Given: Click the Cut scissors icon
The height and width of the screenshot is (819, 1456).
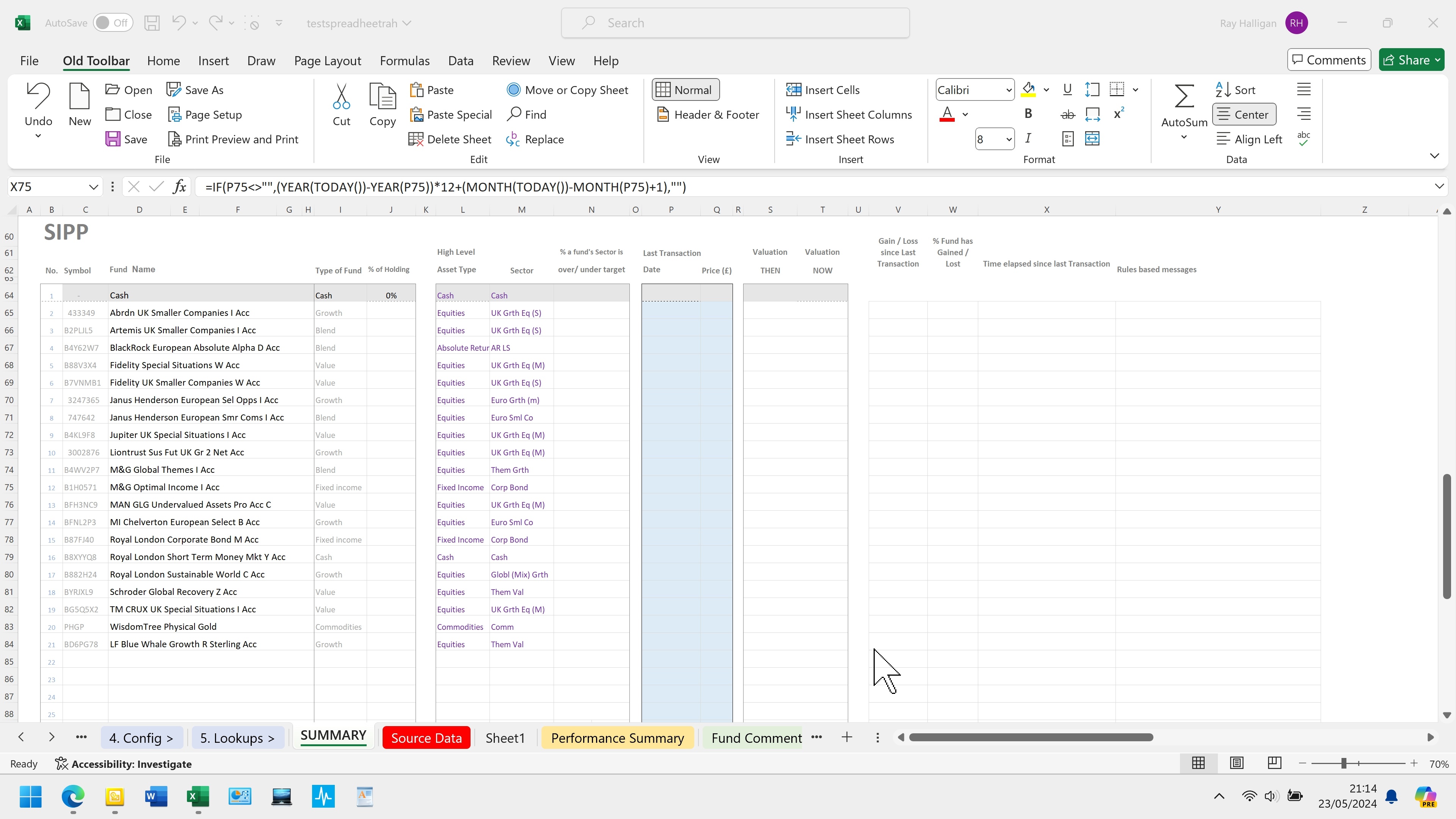Looking at the screenshot, I should tap(341, 97).
